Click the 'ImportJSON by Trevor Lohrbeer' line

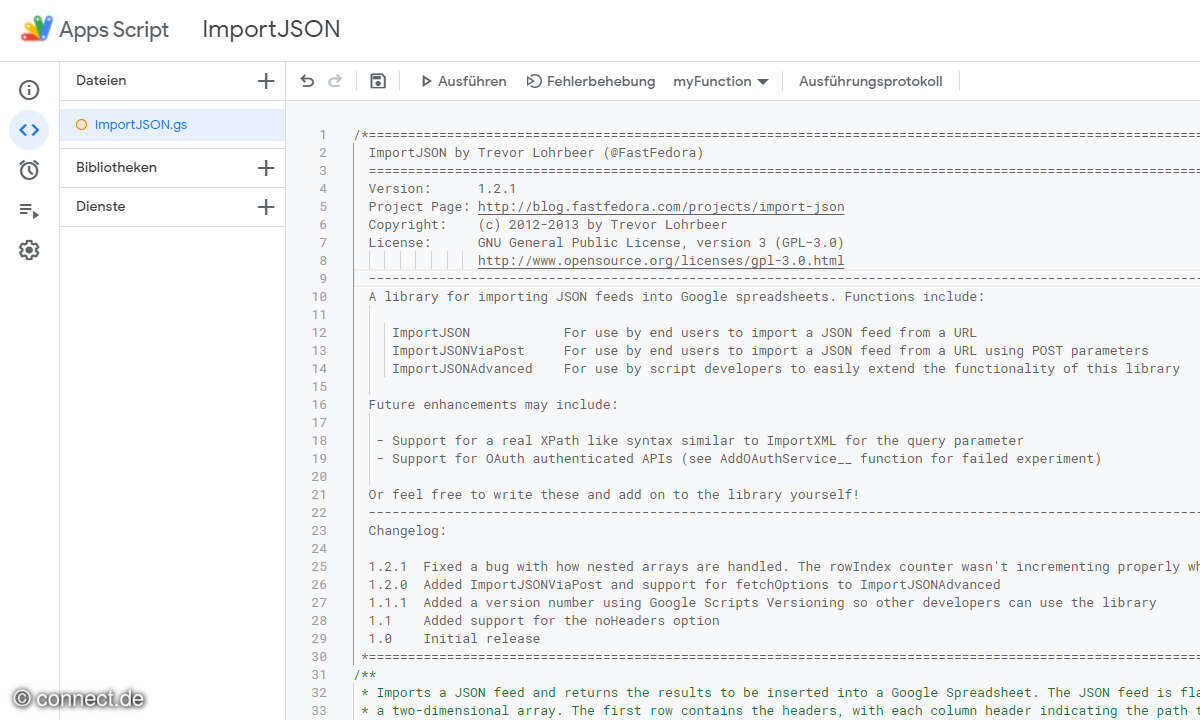(x=536, y=153)
